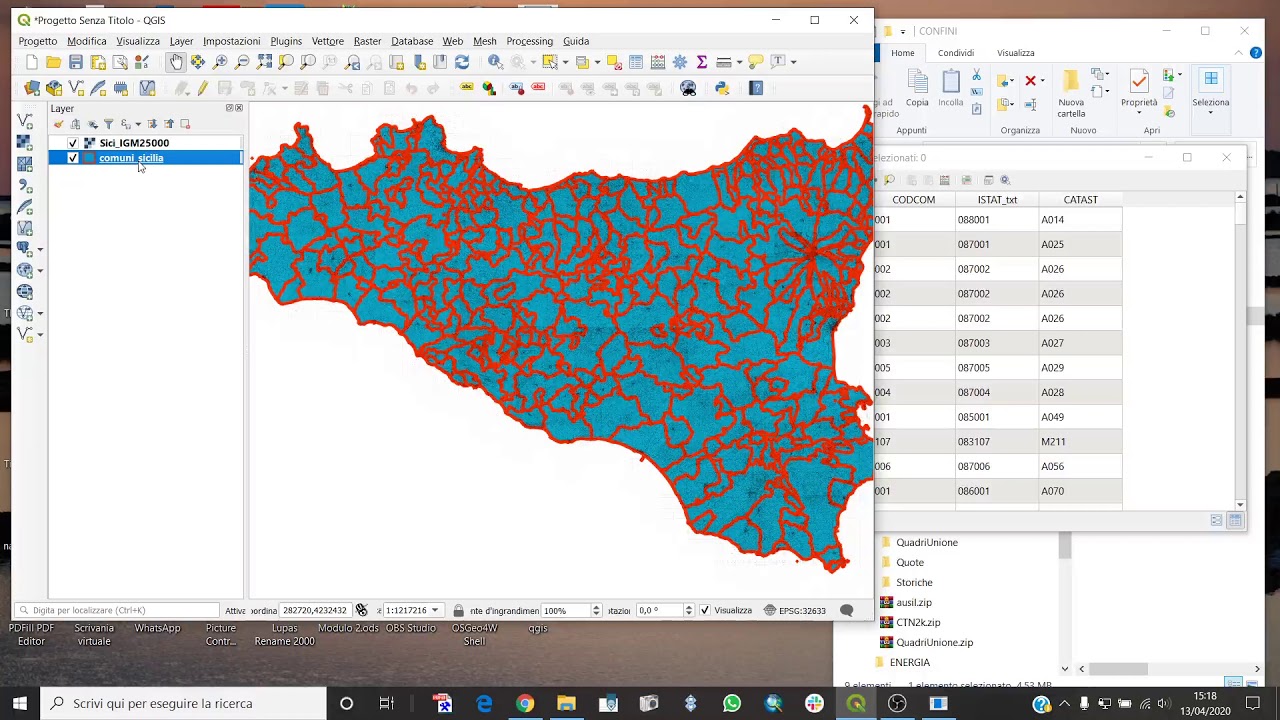Open WhatsApp from the taskbar
Viewport: 1280px width, 720px height.
click(732, 703)
